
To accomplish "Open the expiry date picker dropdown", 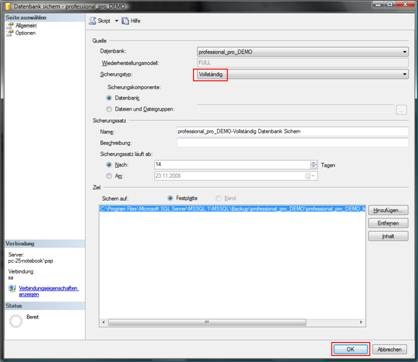I will (313, 176).
